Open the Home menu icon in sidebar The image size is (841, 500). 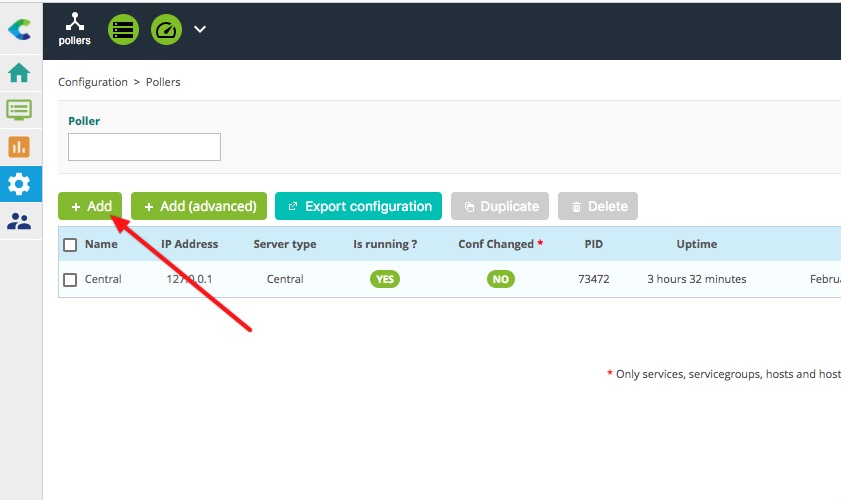(20, 73)
